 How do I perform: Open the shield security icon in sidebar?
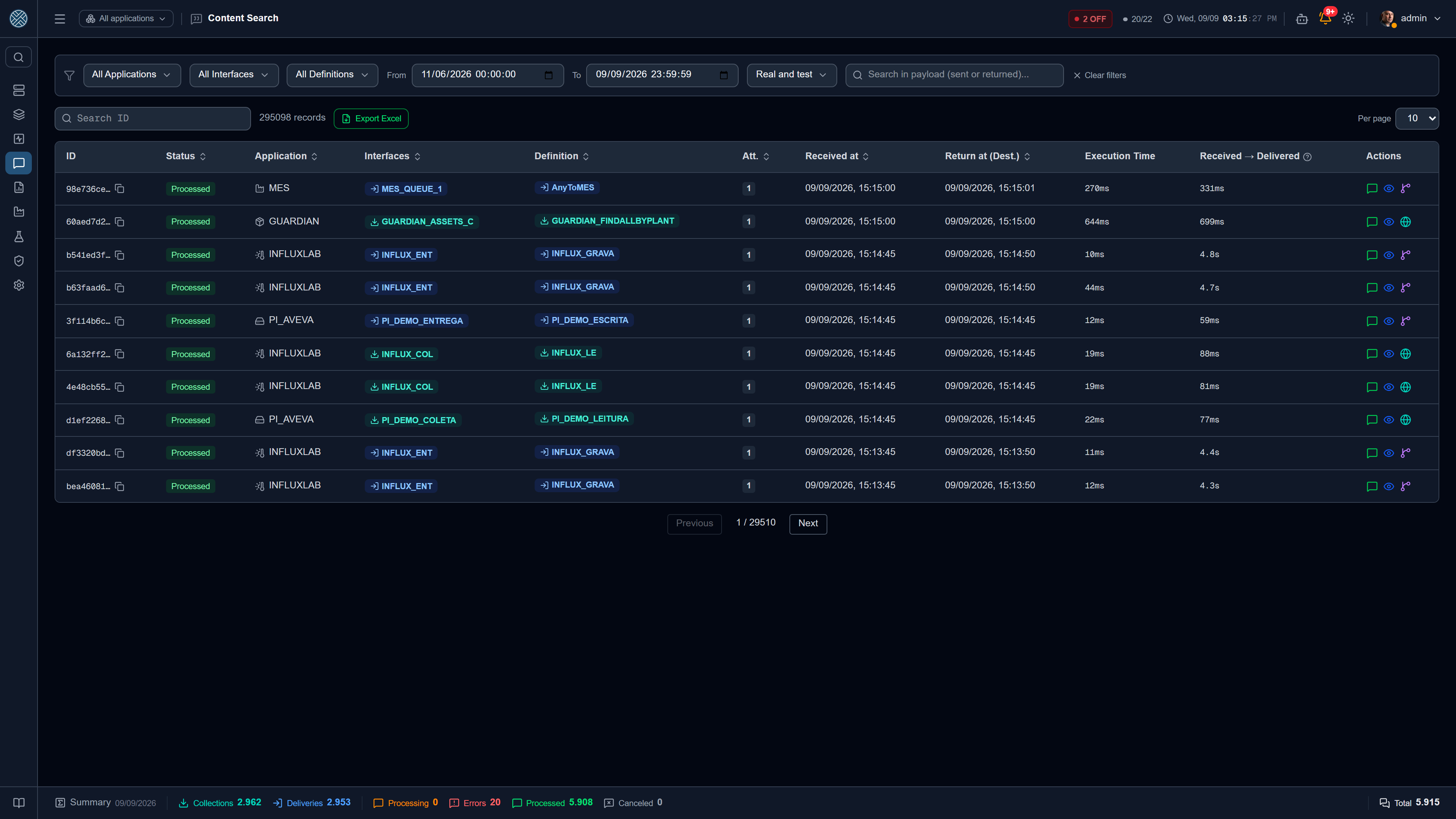coord(19,261)
